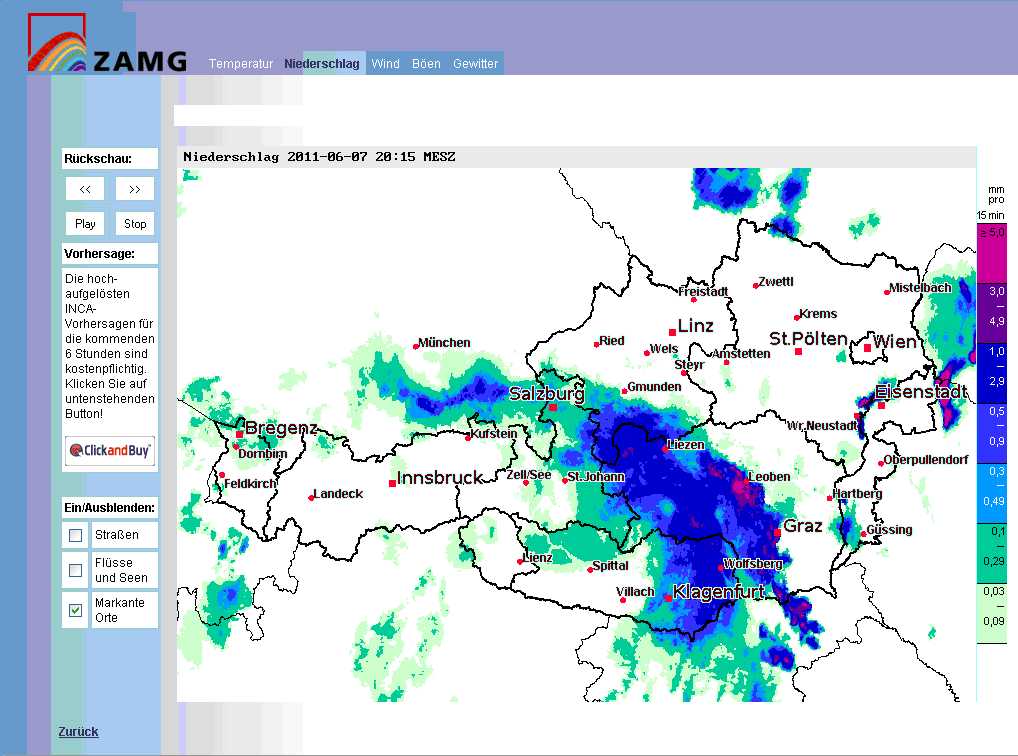
Task: Click the magenta ≥ 5,0 legend swatch
Action: [991, 253]
